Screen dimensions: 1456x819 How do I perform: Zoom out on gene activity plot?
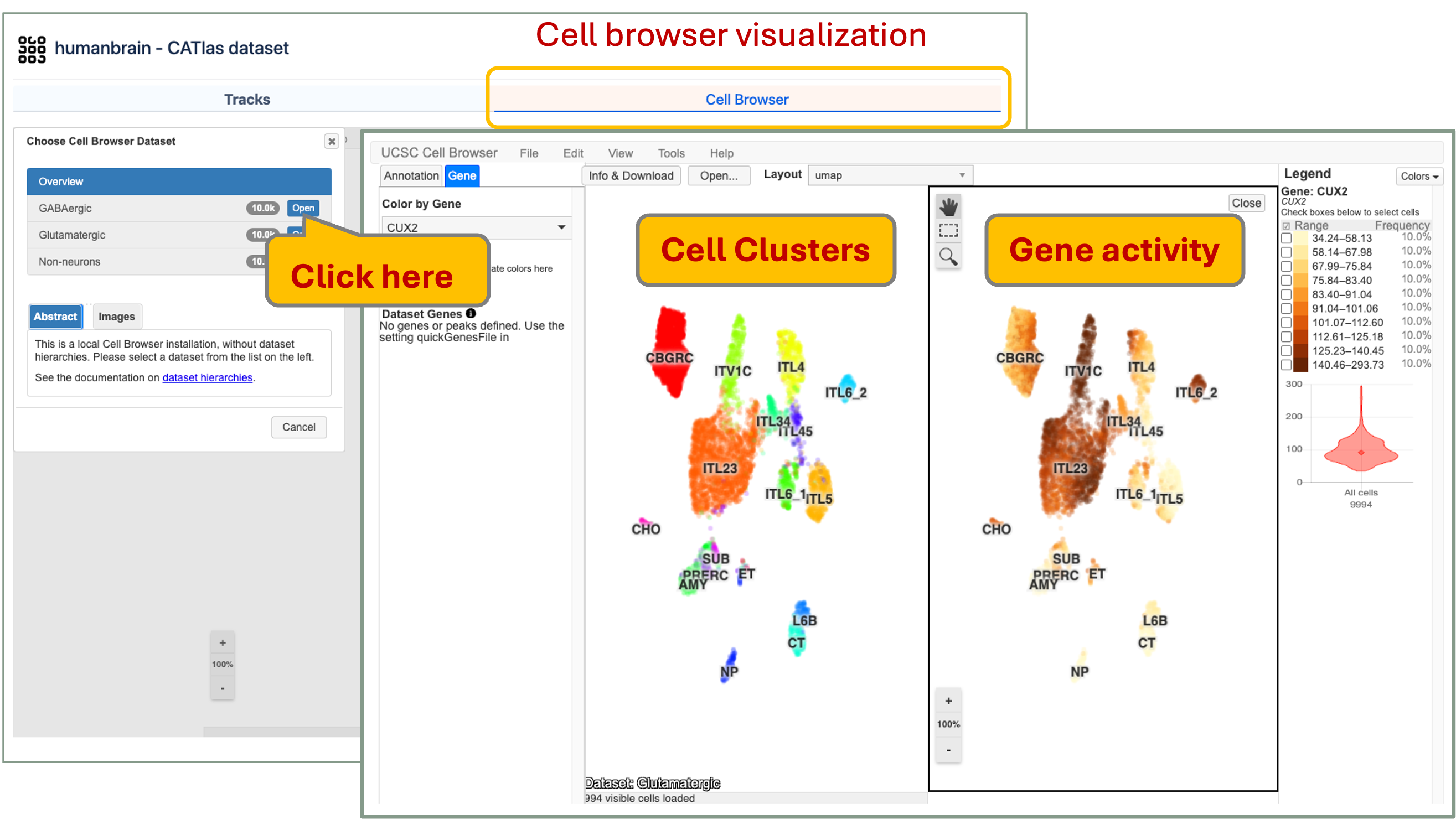pos(948,750)
